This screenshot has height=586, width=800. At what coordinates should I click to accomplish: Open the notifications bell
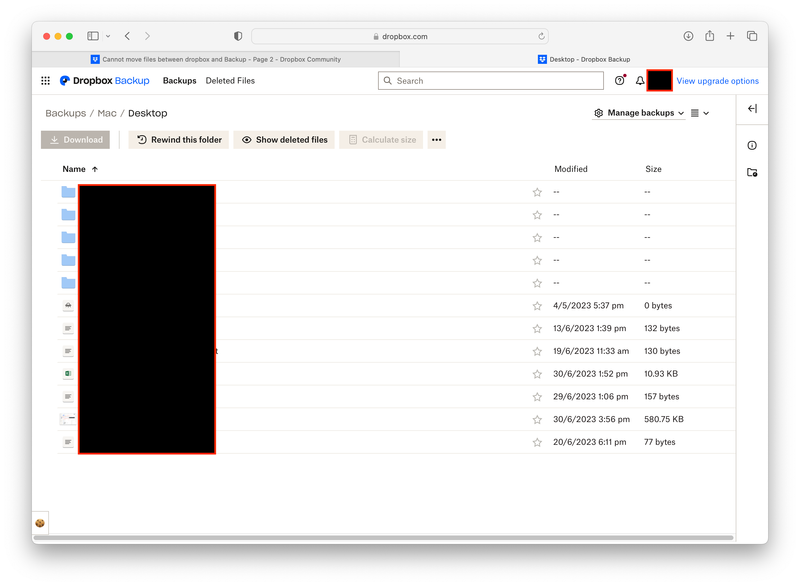tap(640, 81)
